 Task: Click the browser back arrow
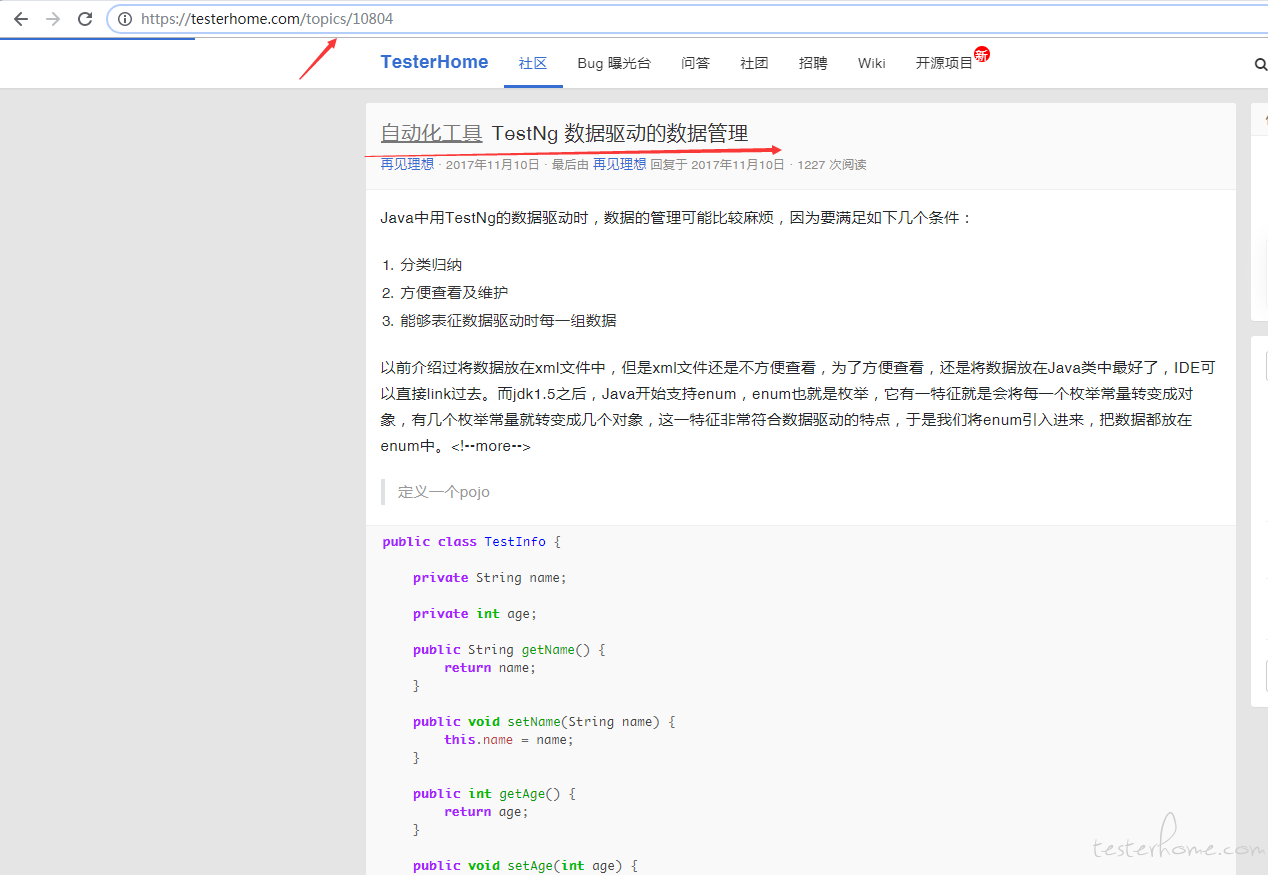21,19
